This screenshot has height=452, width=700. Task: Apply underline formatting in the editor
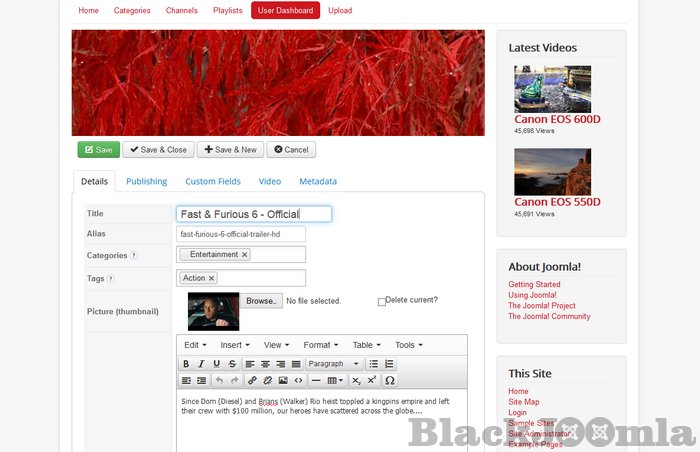(x=217, y=364)
